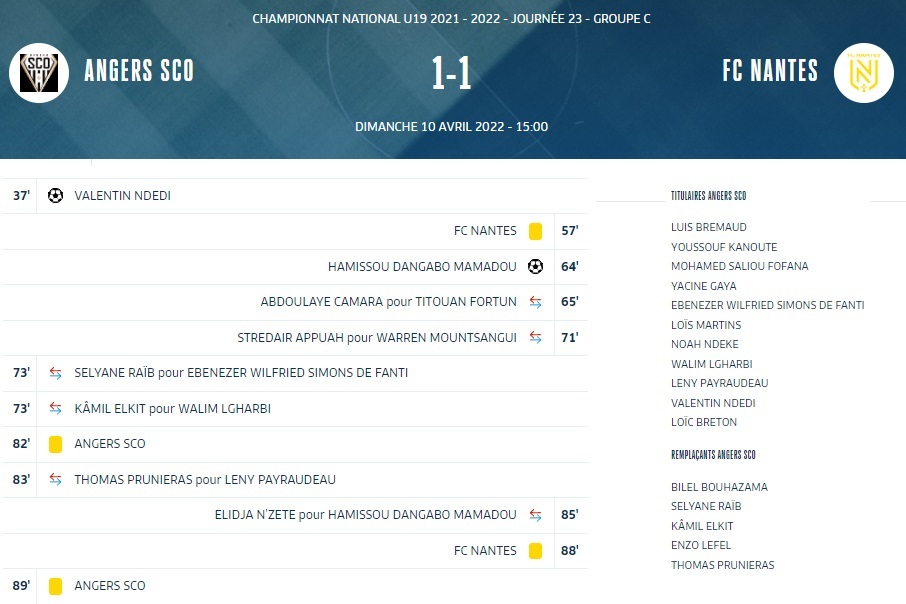Click the yellow card icon at 89'
The image size is (906, 604).
click(x=55, y=586)
